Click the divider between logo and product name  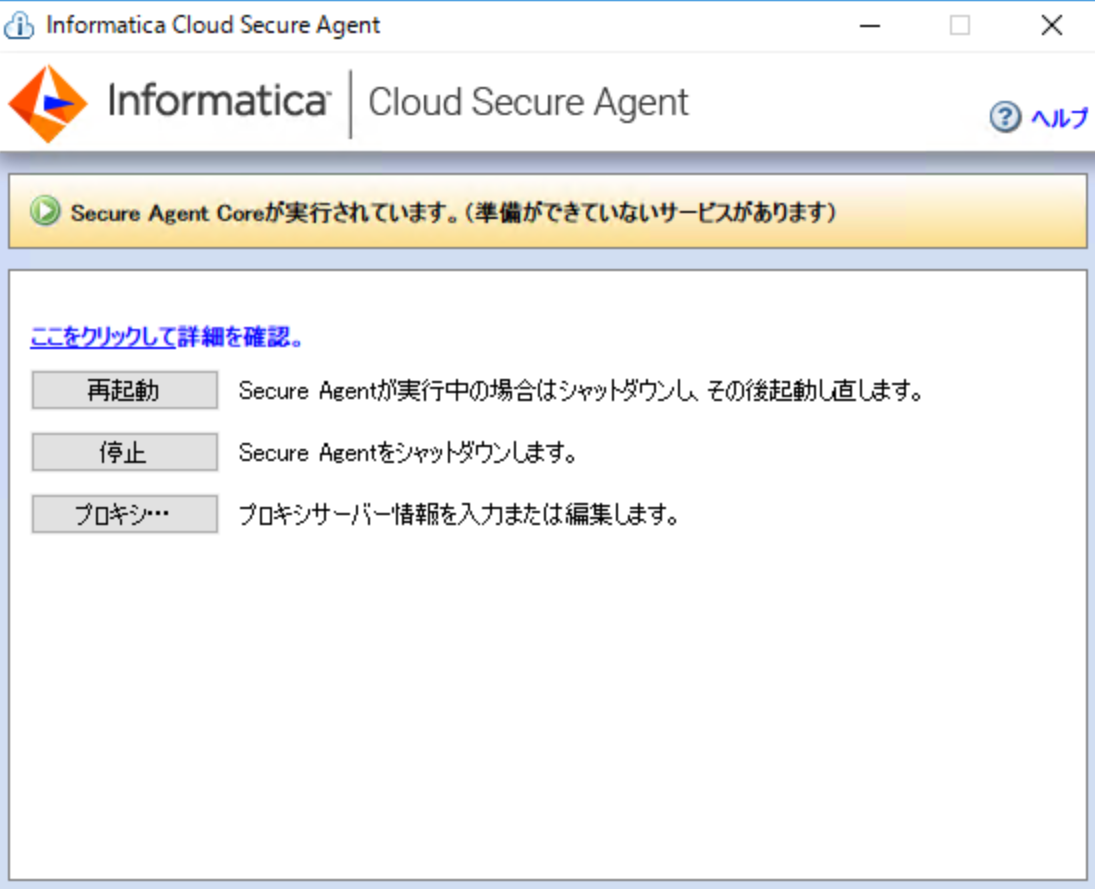(x=351, y=100)
